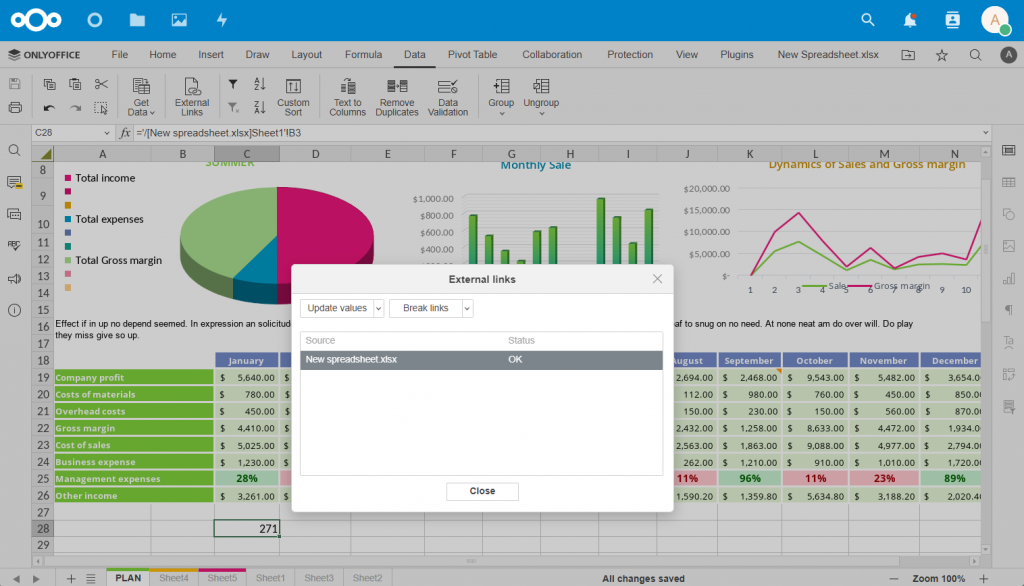The image size is (1024, 586).
Task: Select the Remove Duplicates tool
Action: pos(396,95)
